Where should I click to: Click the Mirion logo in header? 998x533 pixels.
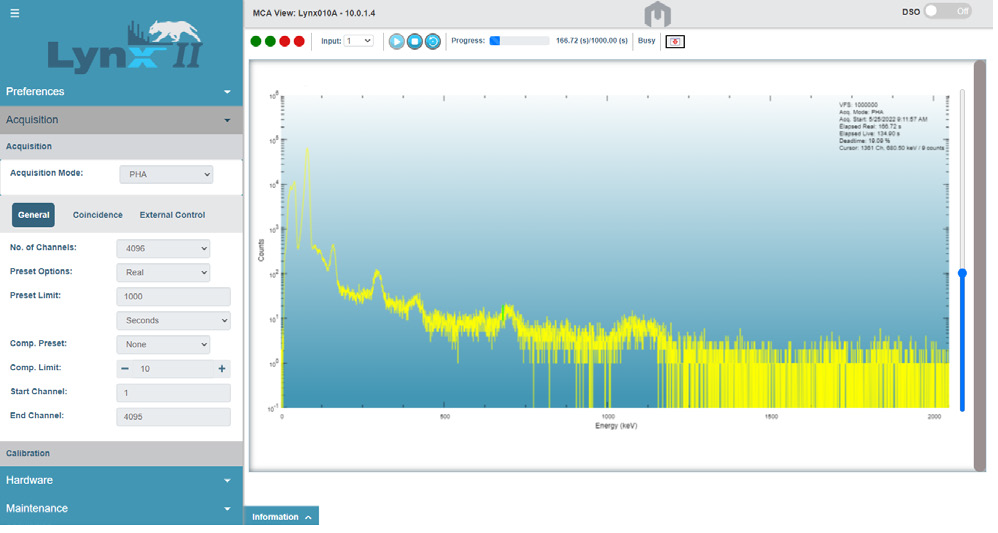tap(657, 14)
